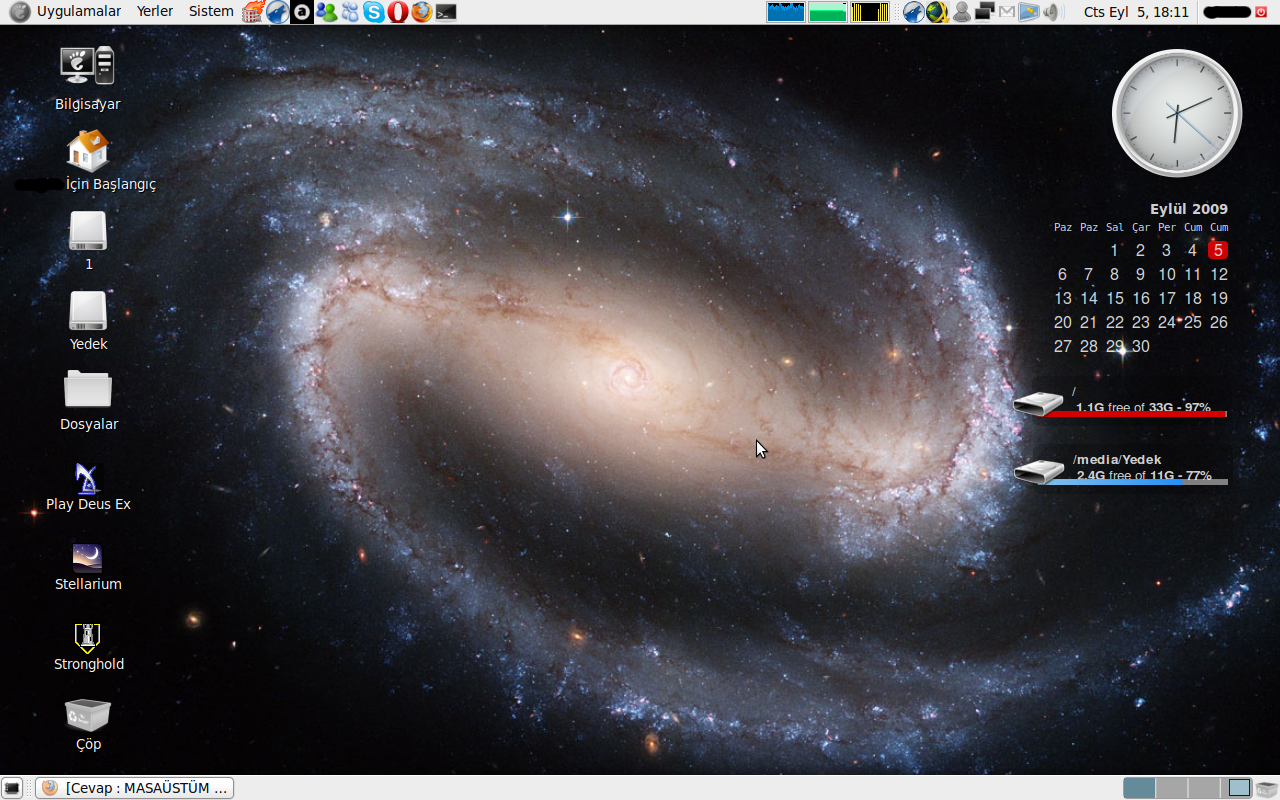Launch Firefox from the top panel
The height and width of the screenshot is (800, 1280).
tap(422, 12)
